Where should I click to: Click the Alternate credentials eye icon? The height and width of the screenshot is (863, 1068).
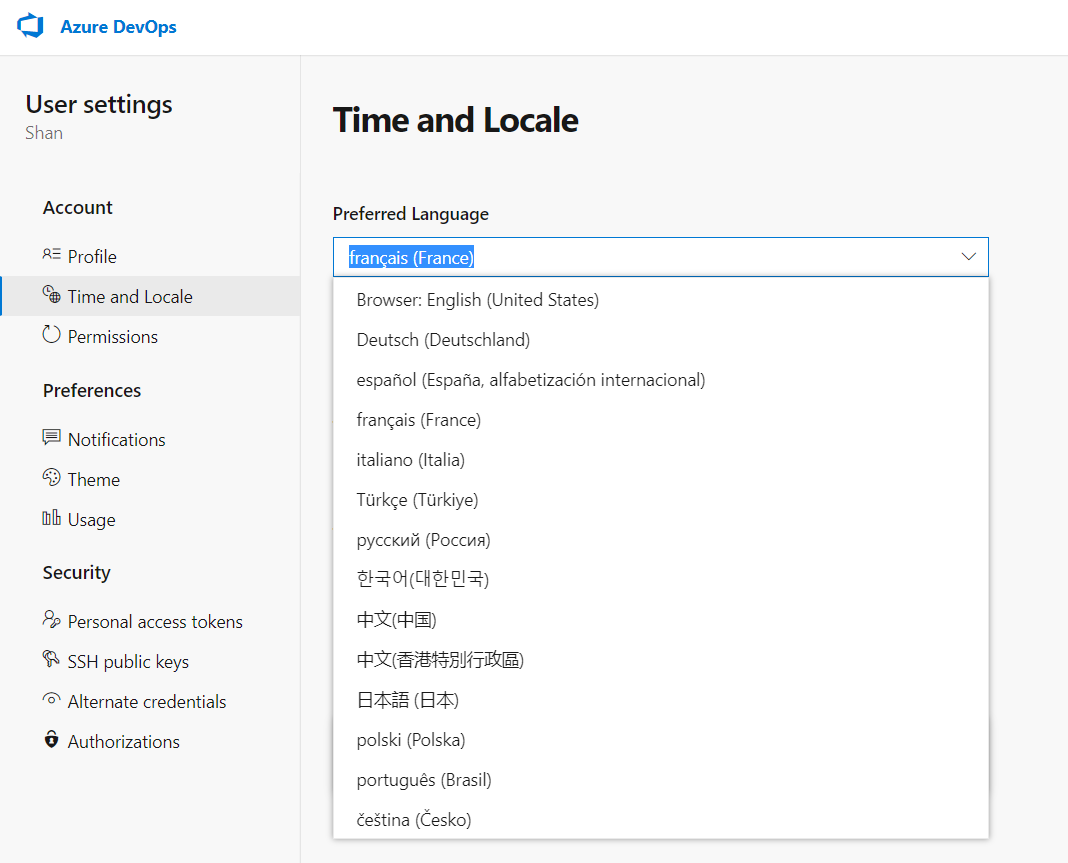click(51, 700)
